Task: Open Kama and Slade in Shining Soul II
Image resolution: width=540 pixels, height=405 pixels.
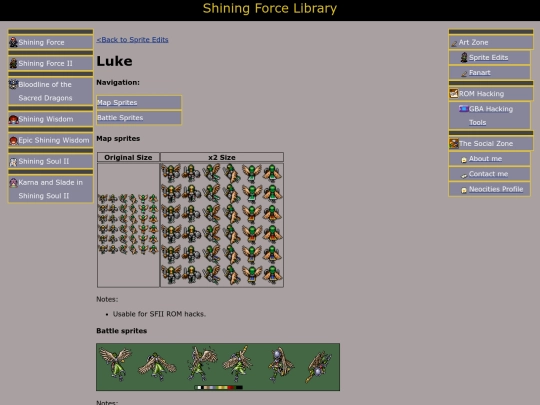Action: pyautogui.click(x=51, y=189)
